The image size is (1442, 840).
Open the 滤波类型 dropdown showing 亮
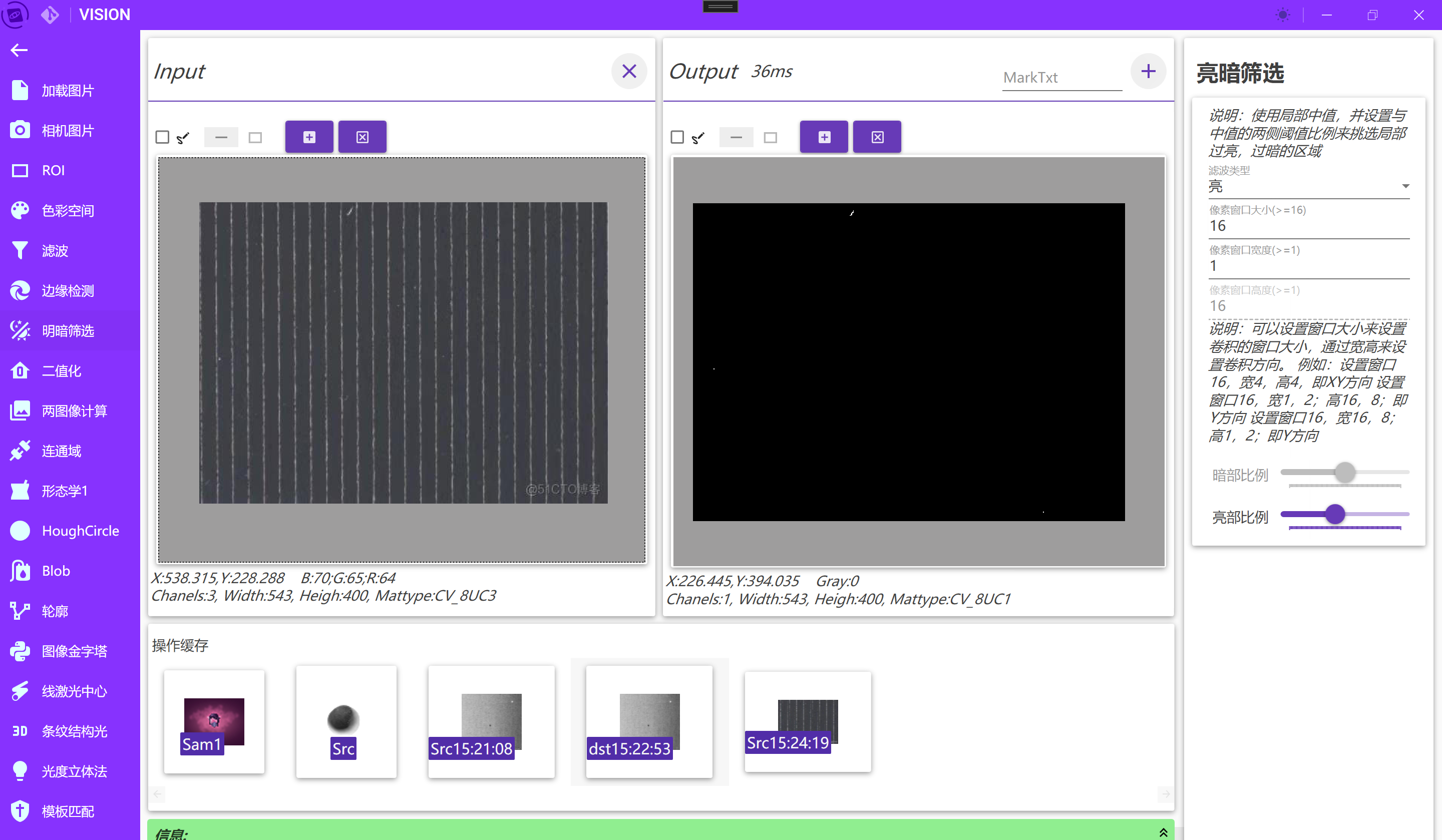pos(1308,187)
